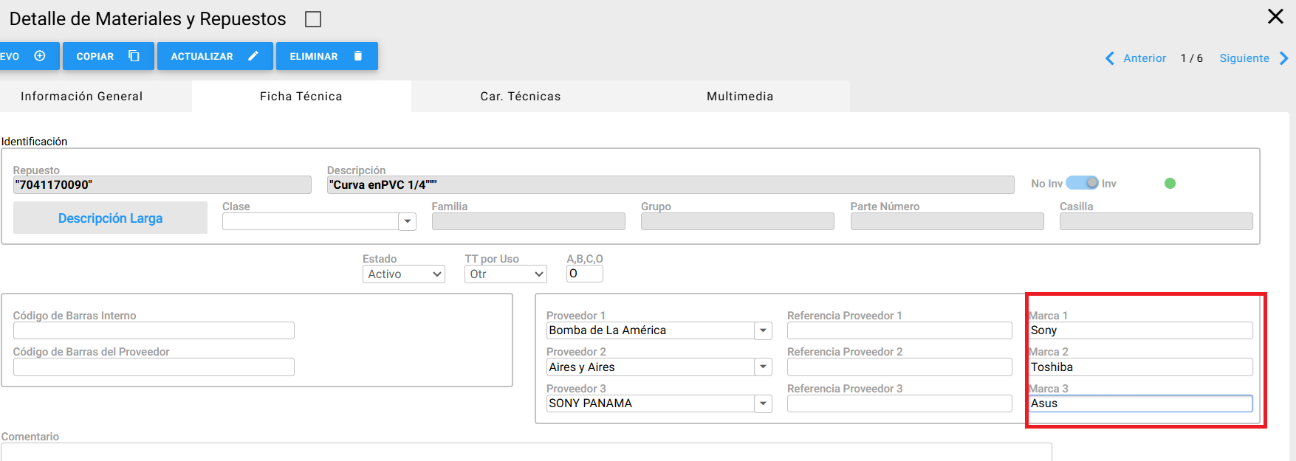The image size is (1296, 461).
Task: Open the Car. Técnicas tab
Action: [x=520, y=97]
